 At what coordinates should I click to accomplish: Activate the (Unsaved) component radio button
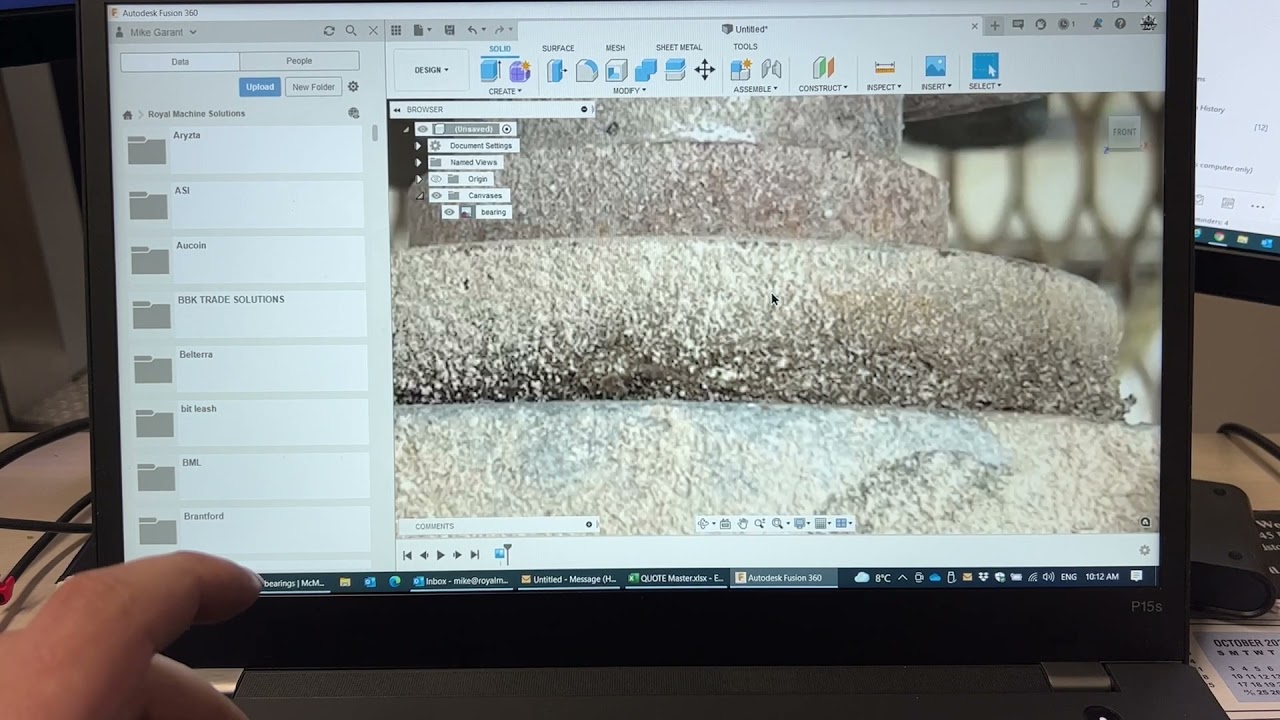tap(507, 129)
